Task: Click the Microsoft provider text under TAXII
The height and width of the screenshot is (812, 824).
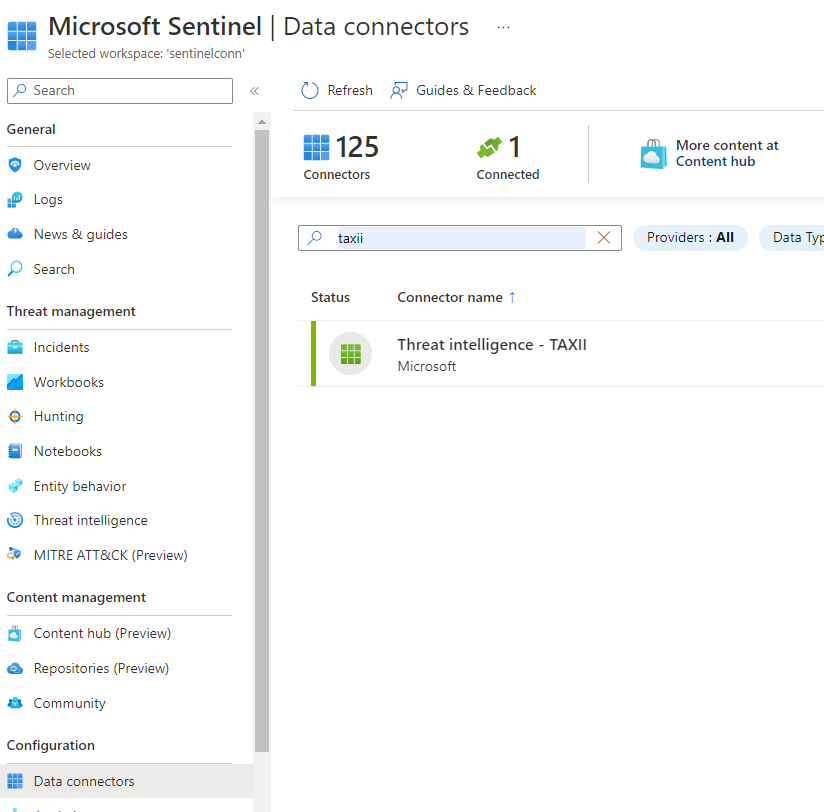Action: click(x=427, y=366)
